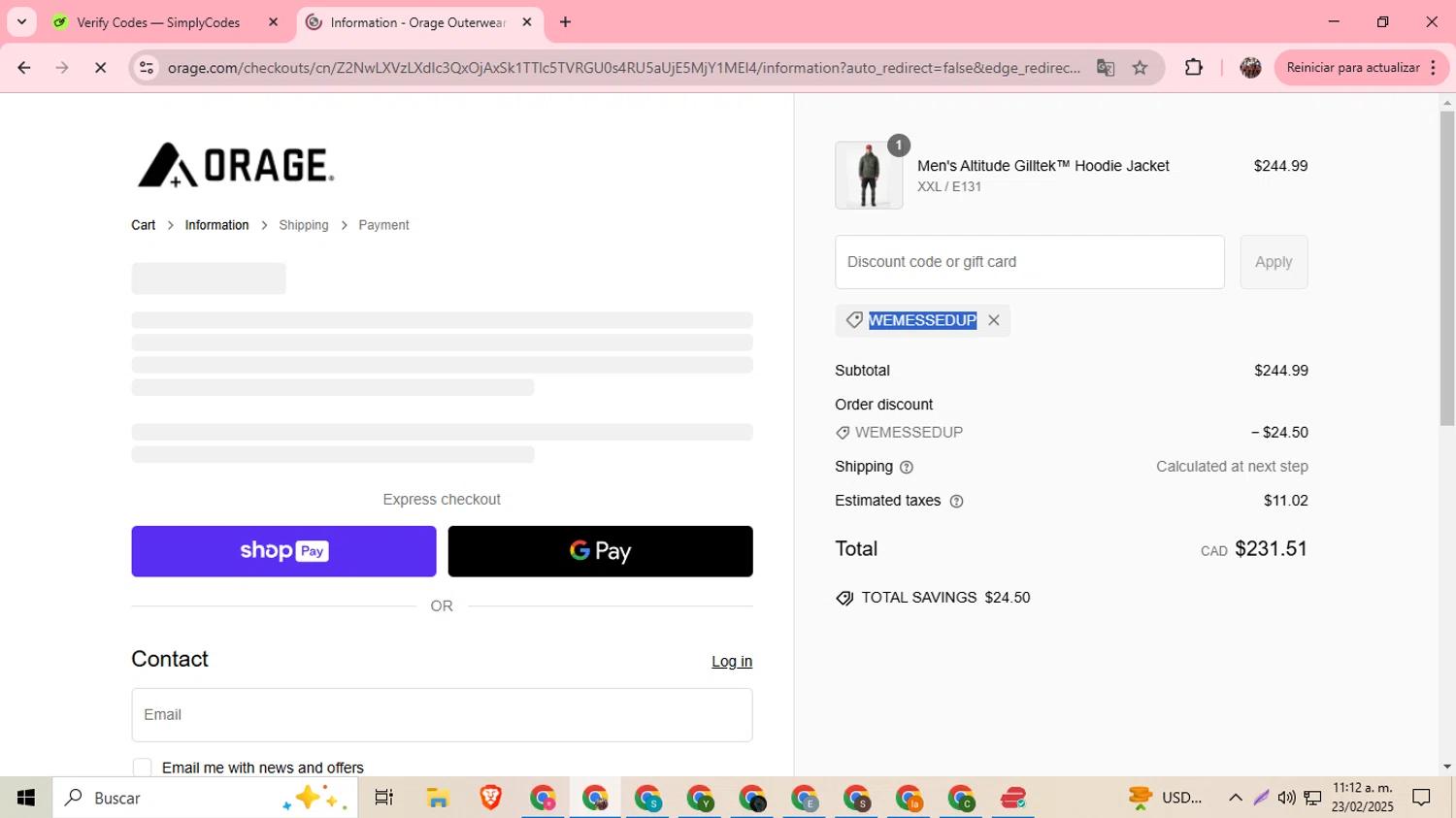Close the Verify Codes — SimplyCodes tab
The width and height of the screenshot is (1456, 818).
(x=273, y=22)
